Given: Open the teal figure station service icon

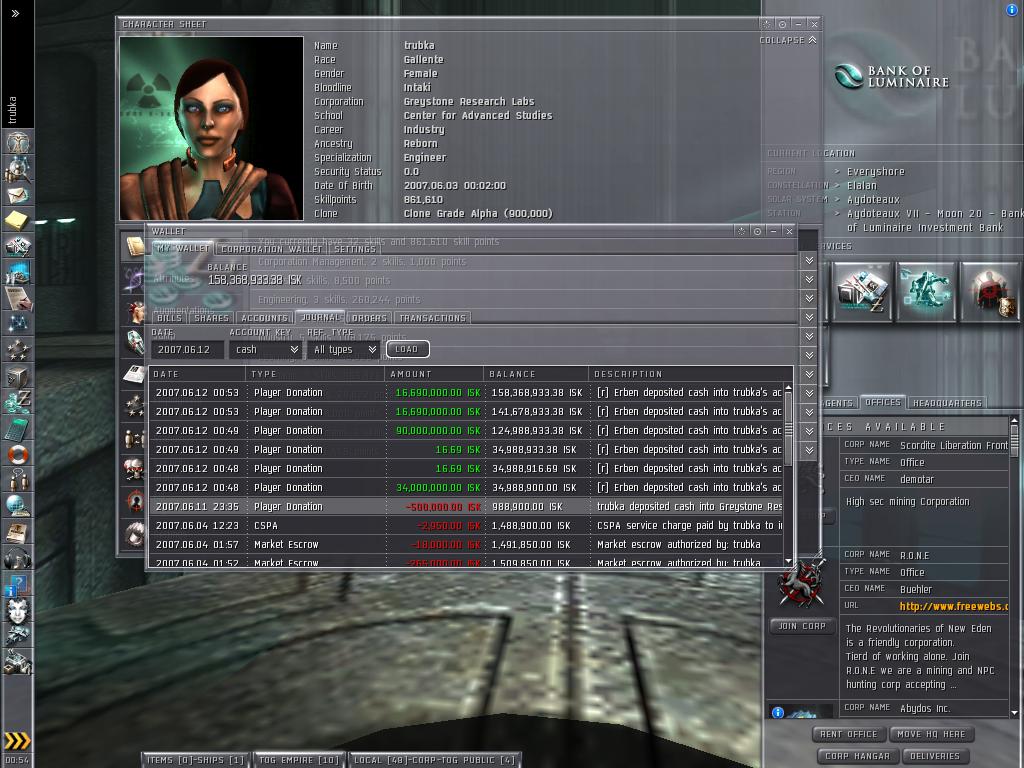Looking at the screenshot, I should [926, 291].
